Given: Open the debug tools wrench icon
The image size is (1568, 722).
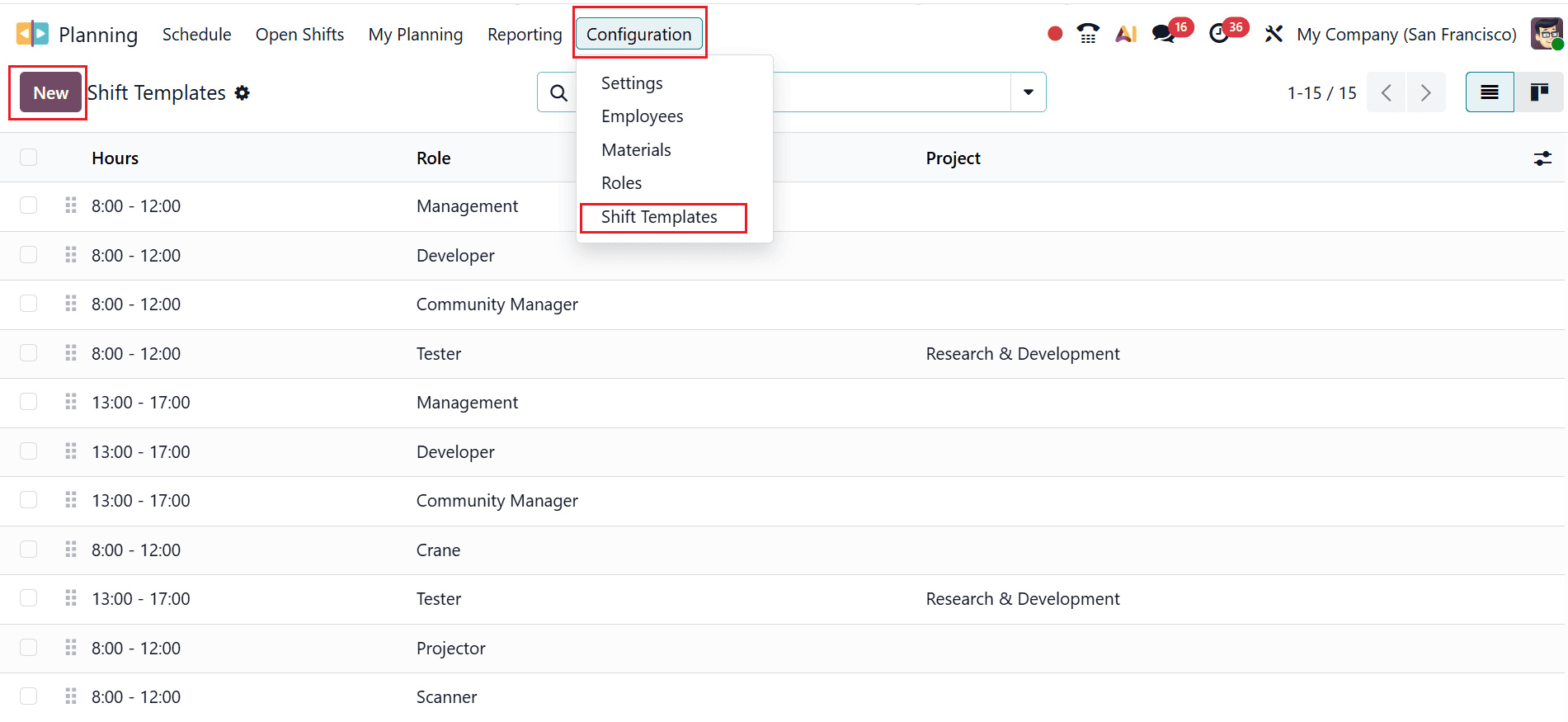Looking at the screenshot, I should pos(1274,34).
